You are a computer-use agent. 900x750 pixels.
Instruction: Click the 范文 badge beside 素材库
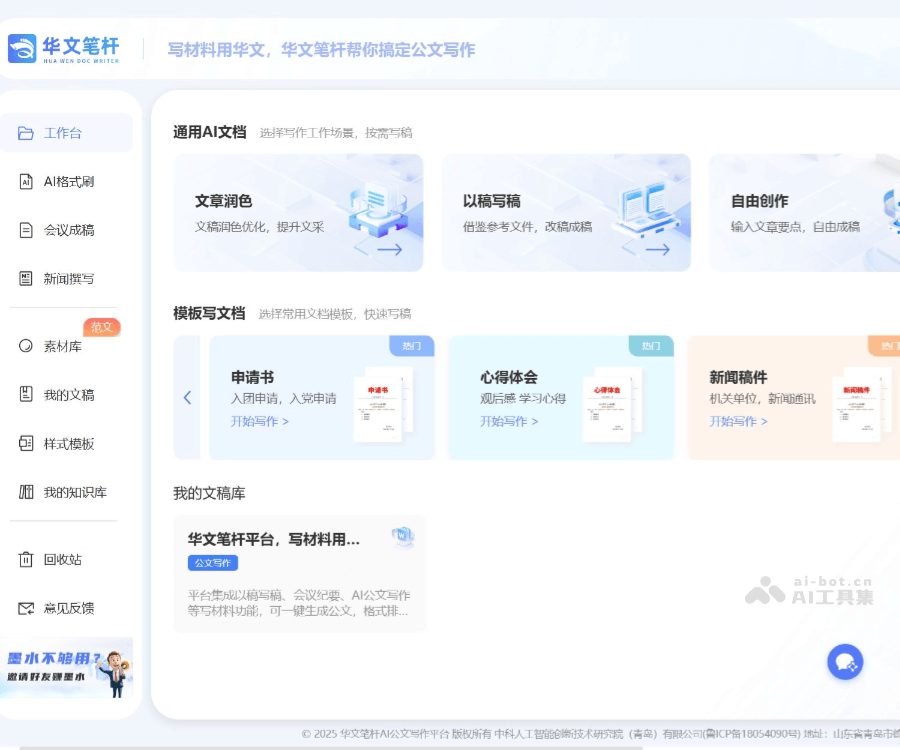pos(102,327)
